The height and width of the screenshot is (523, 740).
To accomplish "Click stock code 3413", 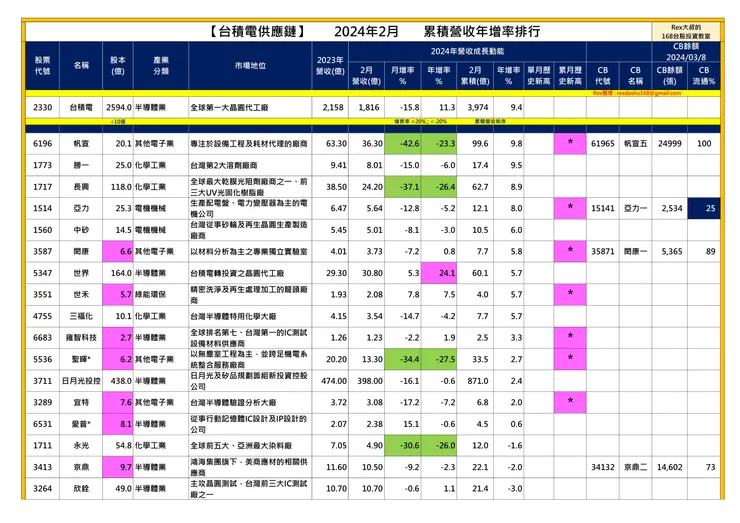I will (42, 467).
